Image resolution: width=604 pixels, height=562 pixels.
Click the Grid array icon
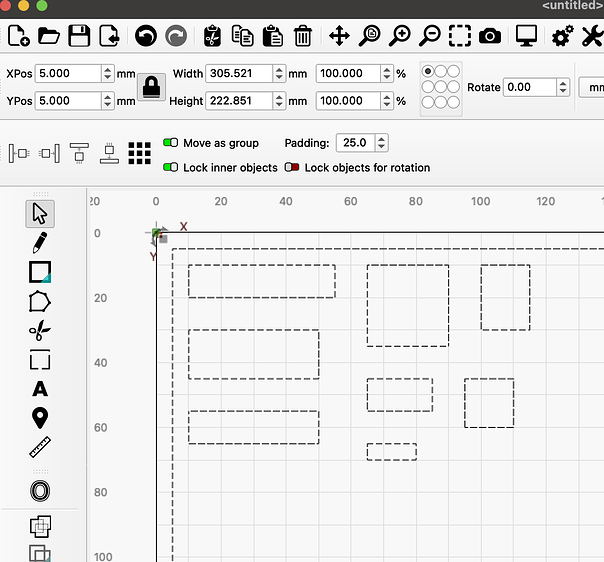139,153
